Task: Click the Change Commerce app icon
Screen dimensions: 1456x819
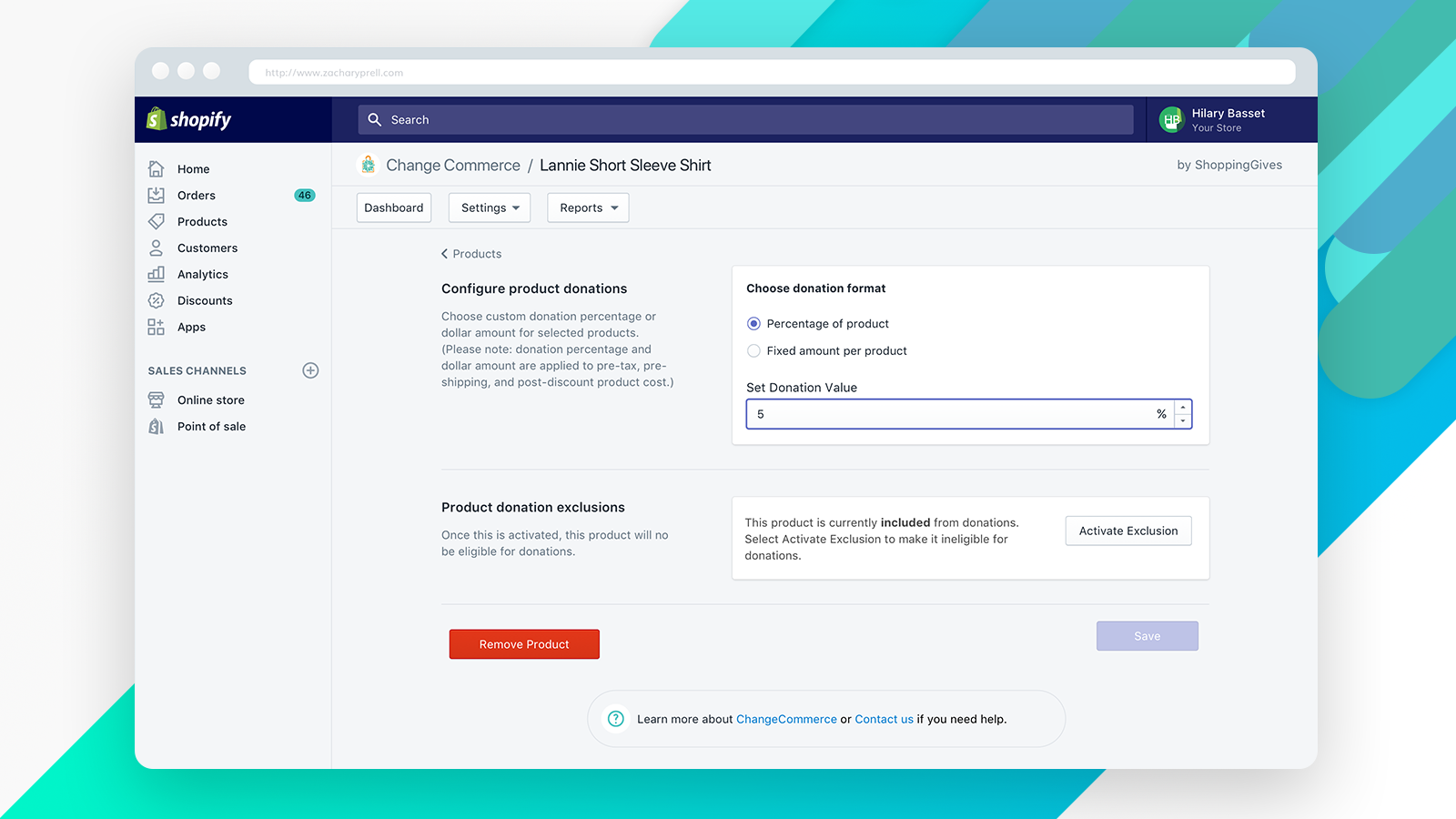Action: pos(368,165)
